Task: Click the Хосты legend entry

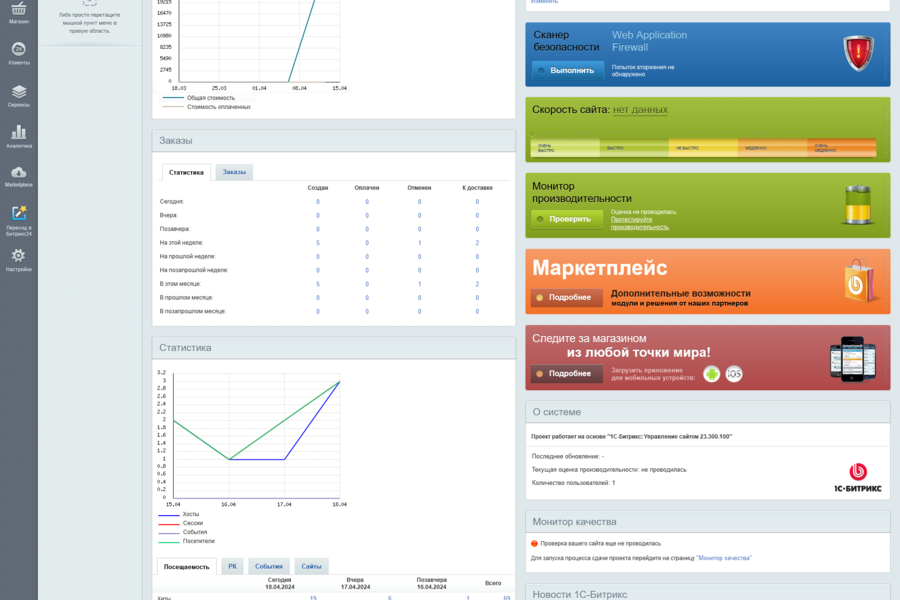Action: 179,514
